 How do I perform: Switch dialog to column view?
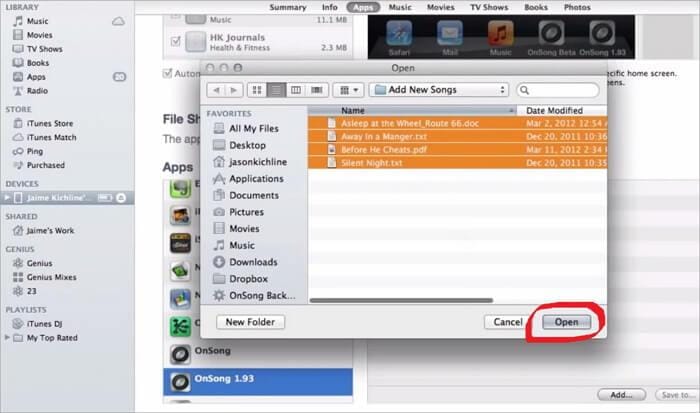[x=296, y=90]
